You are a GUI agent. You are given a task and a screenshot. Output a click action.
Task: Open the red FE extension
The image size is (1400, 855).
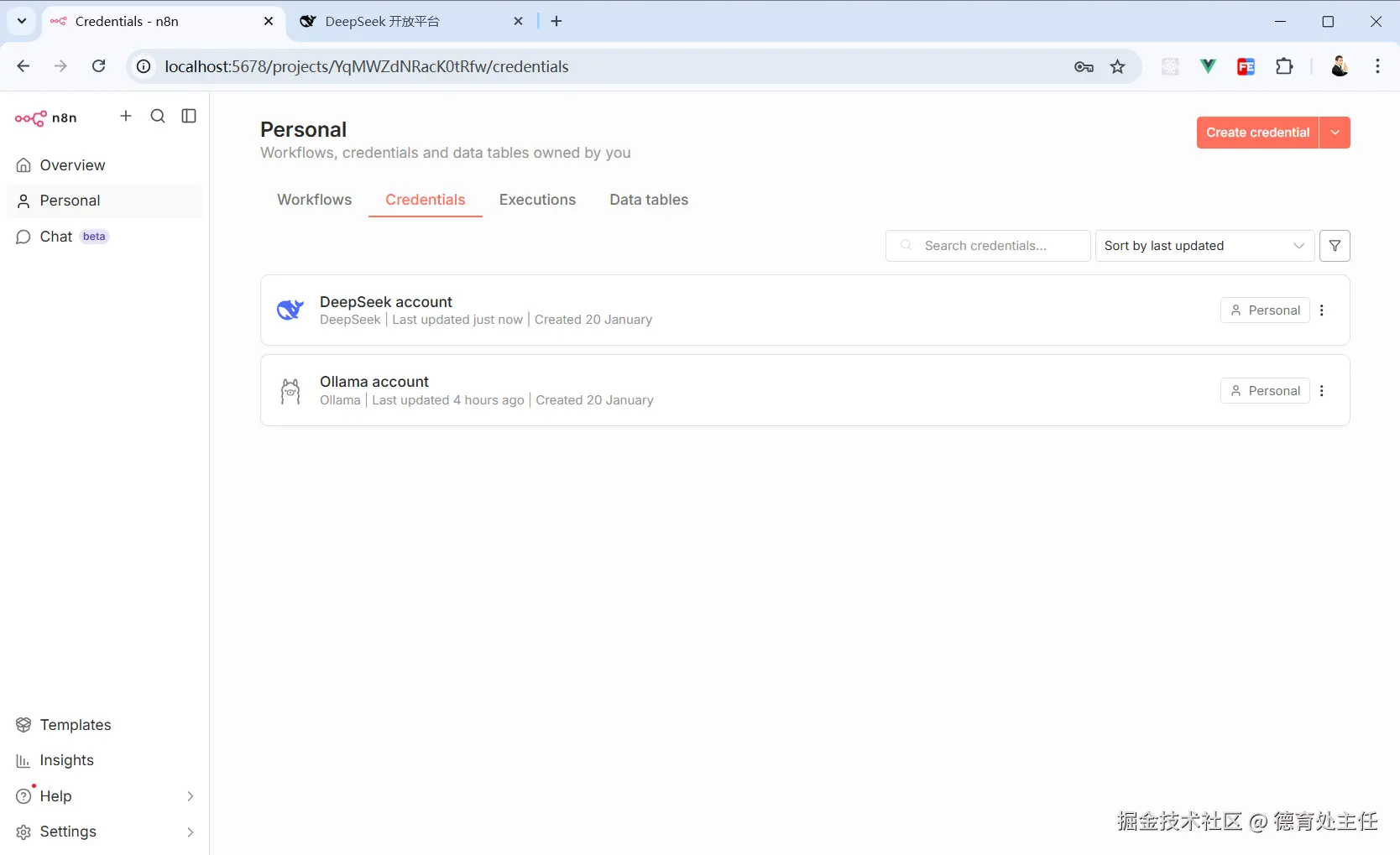click(x=1246, y=67)
